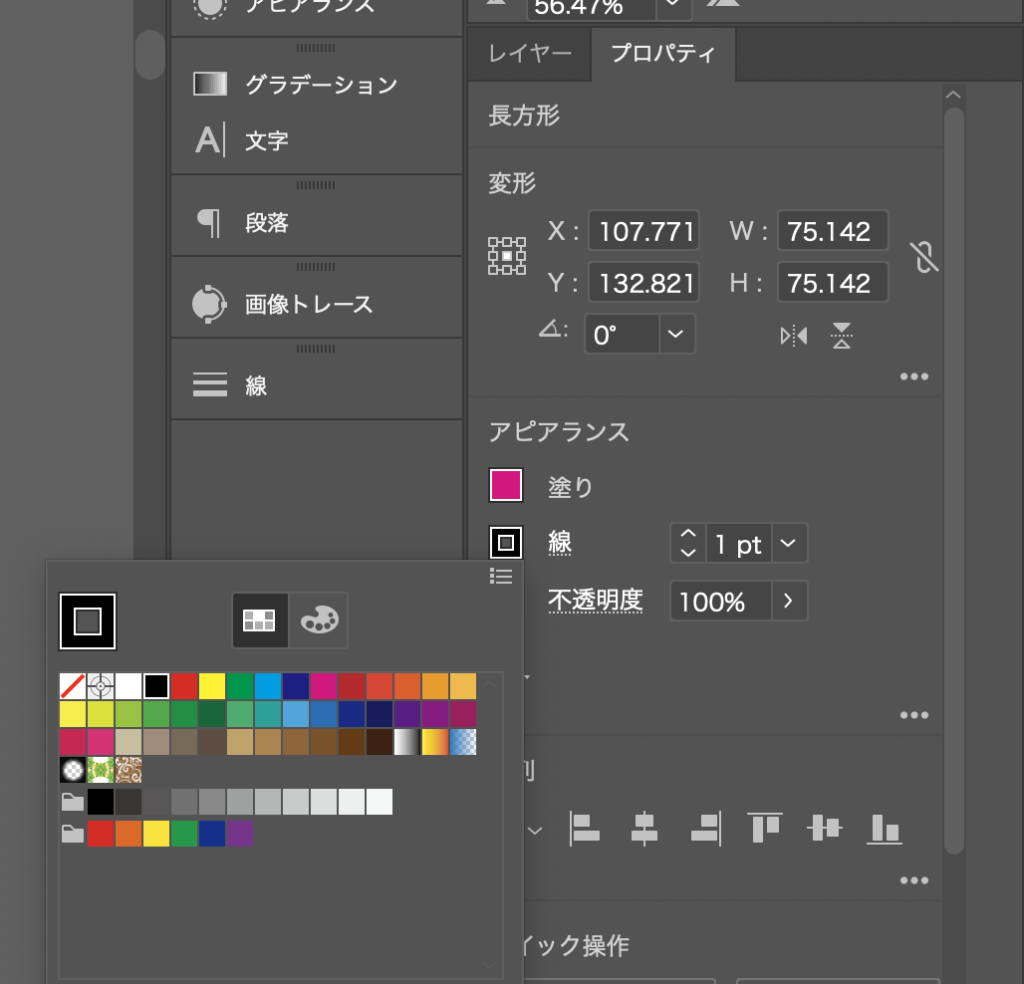
Task: Expand the opacity slider arrow
Action: [x=788, y=602]
